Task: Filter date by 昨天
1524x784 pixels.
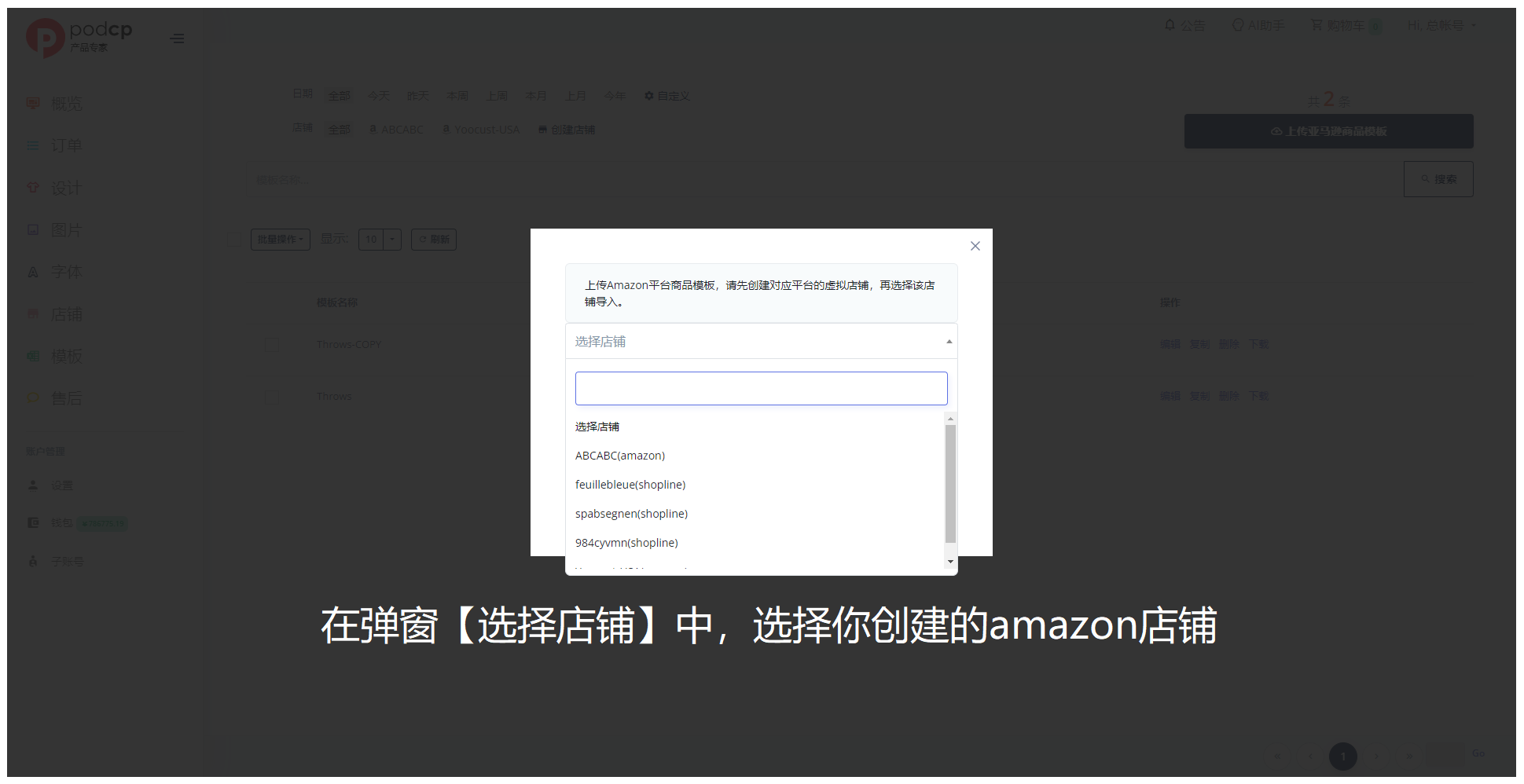Action: click(x=418, y=96)
